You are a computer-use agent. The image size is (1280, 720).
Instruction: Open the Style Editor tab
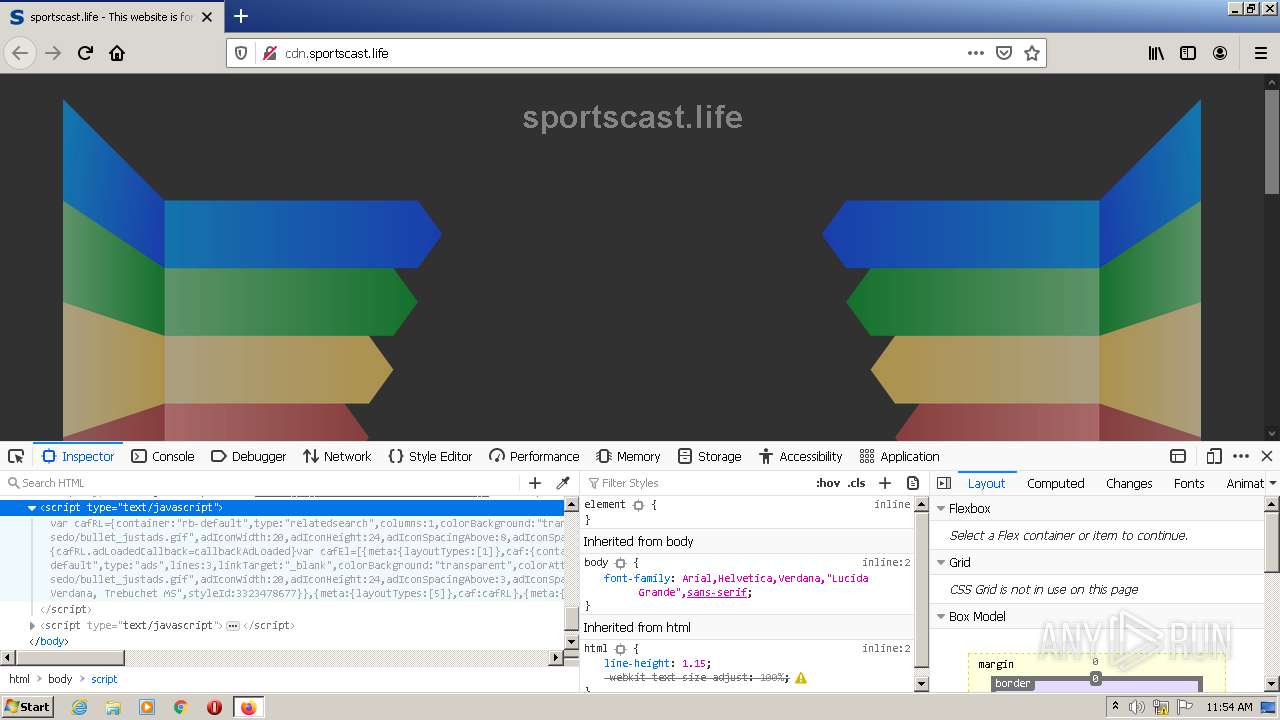click(430, 456)
